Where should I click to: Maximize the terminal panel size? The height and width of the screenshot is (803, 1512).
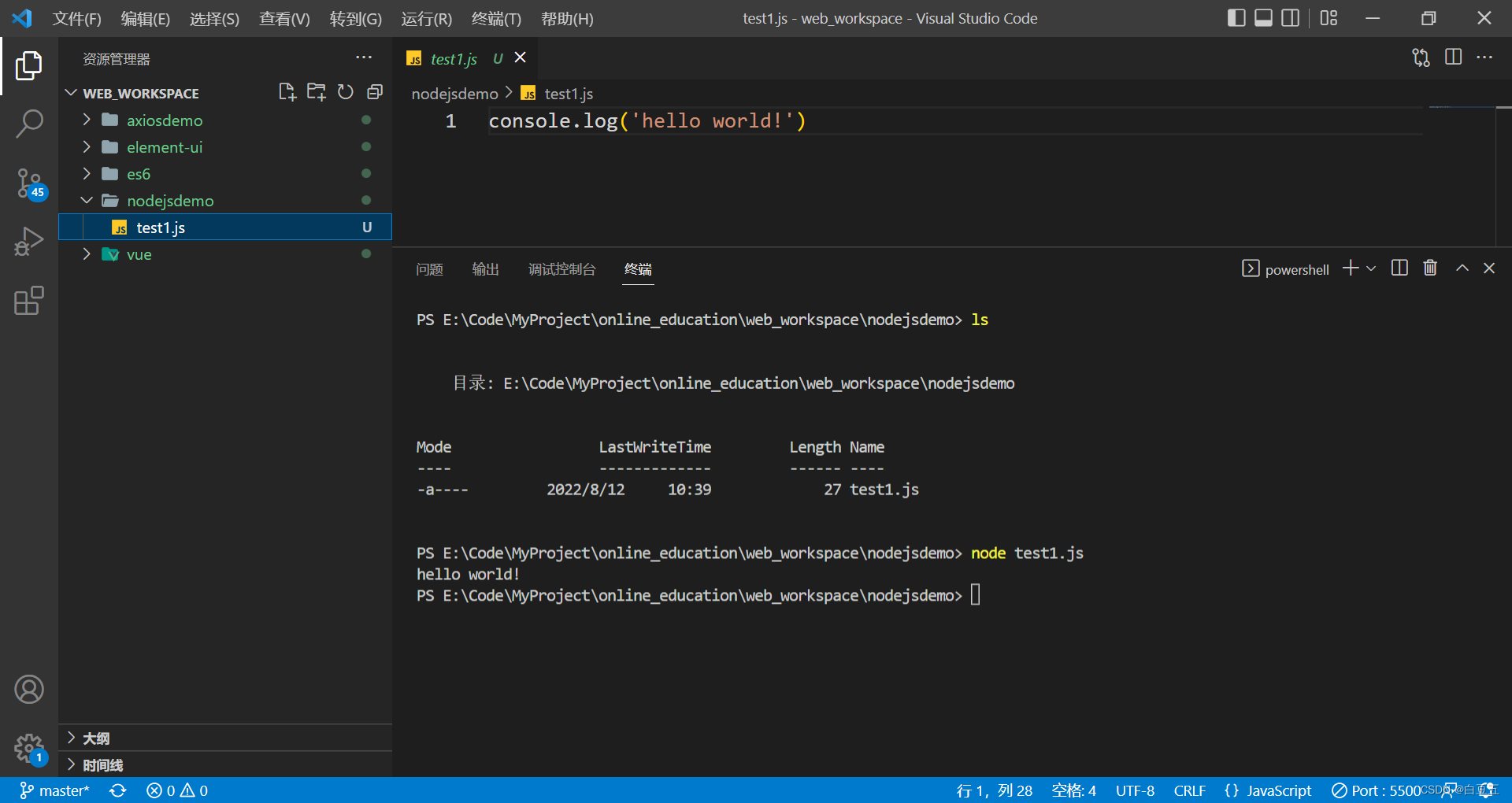click(x=1462, y=268)
